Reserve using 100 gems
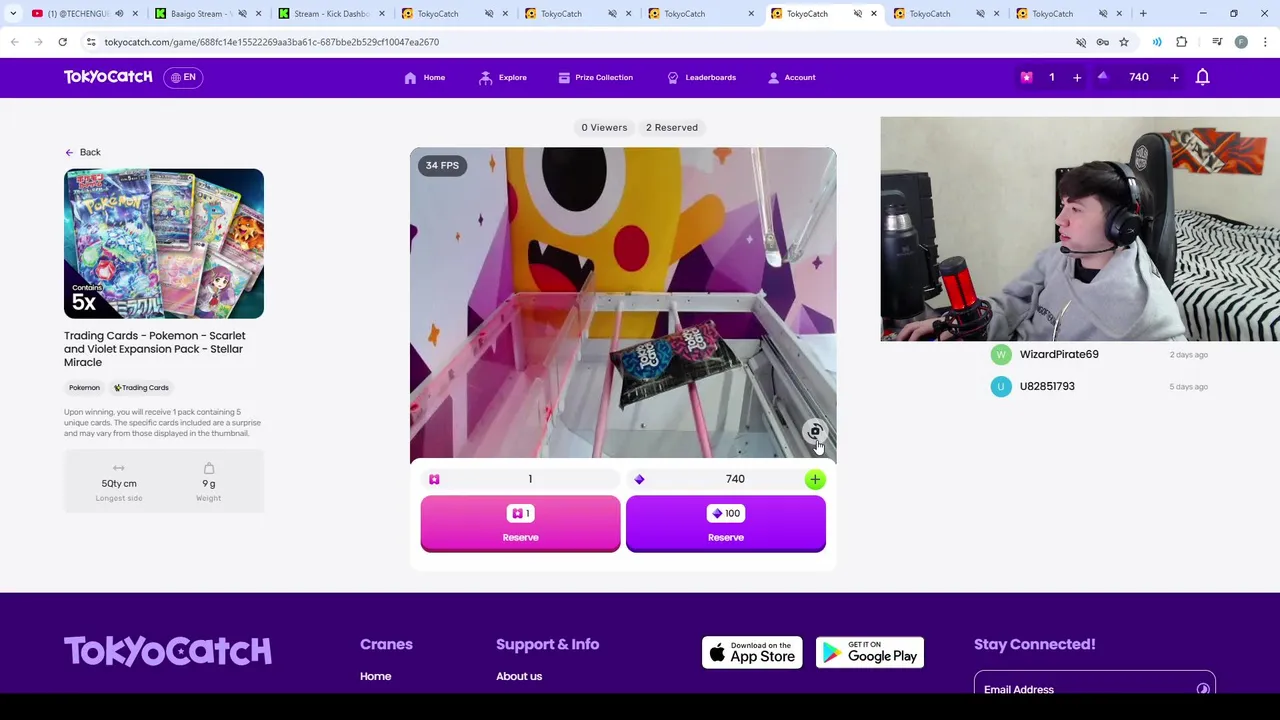The image size is (1280, 720). [726, 523]
